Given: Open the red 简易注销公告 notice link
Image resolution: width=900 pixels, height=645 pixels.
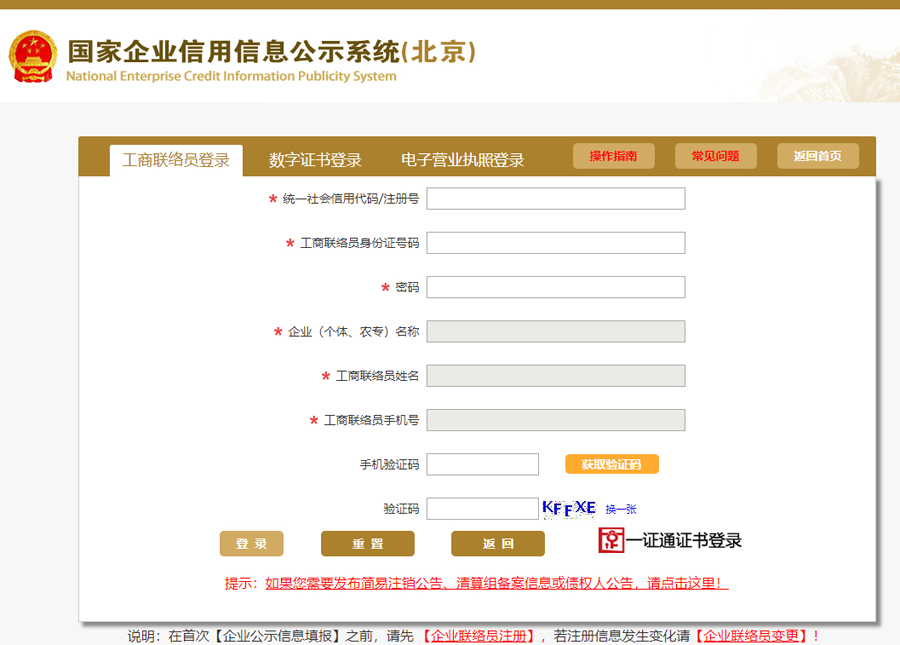Looking at the screenshot, I should click(496, 584).
